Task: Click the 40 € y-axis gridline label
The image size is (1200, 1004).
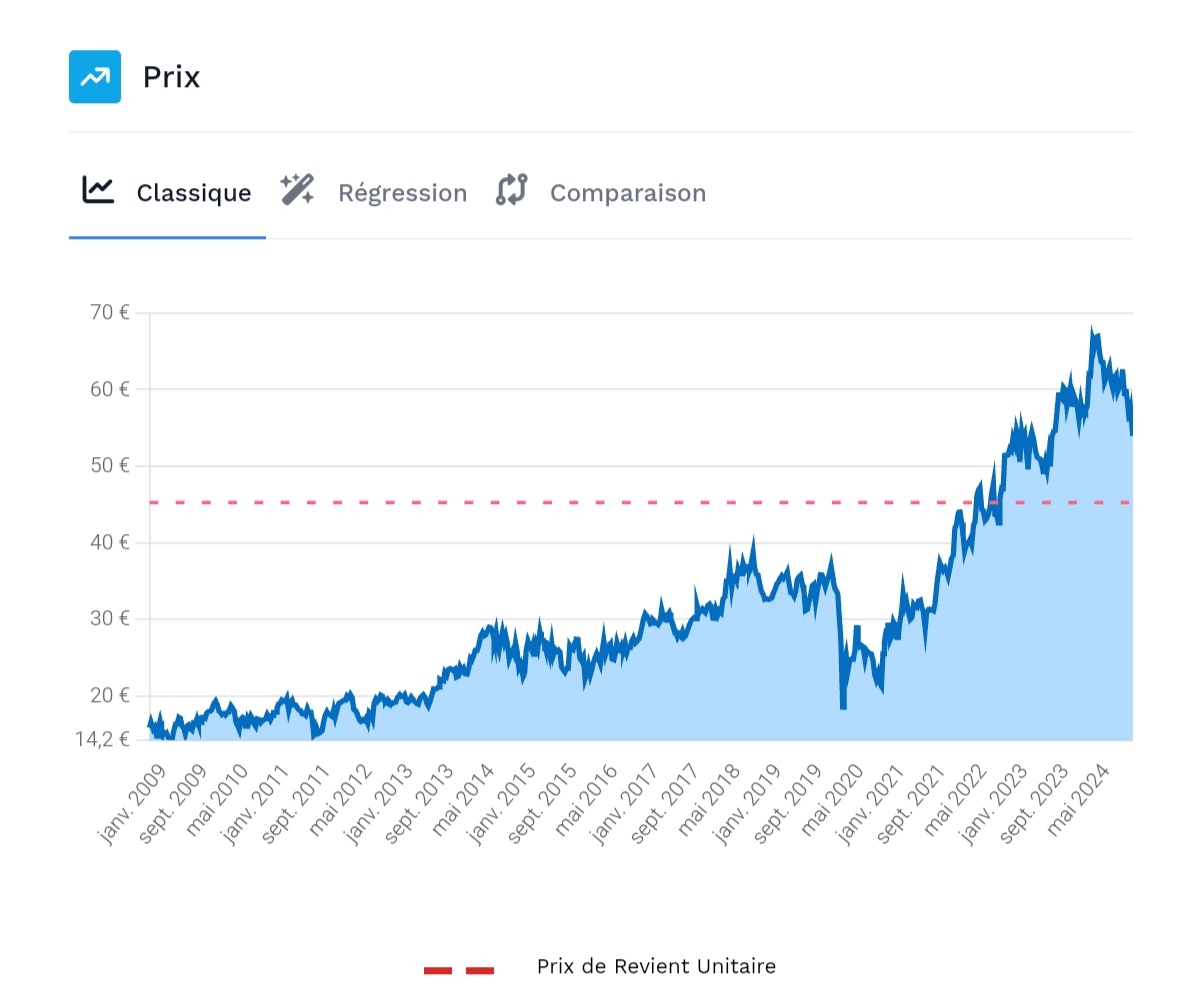Action: [x=110, y=542]
